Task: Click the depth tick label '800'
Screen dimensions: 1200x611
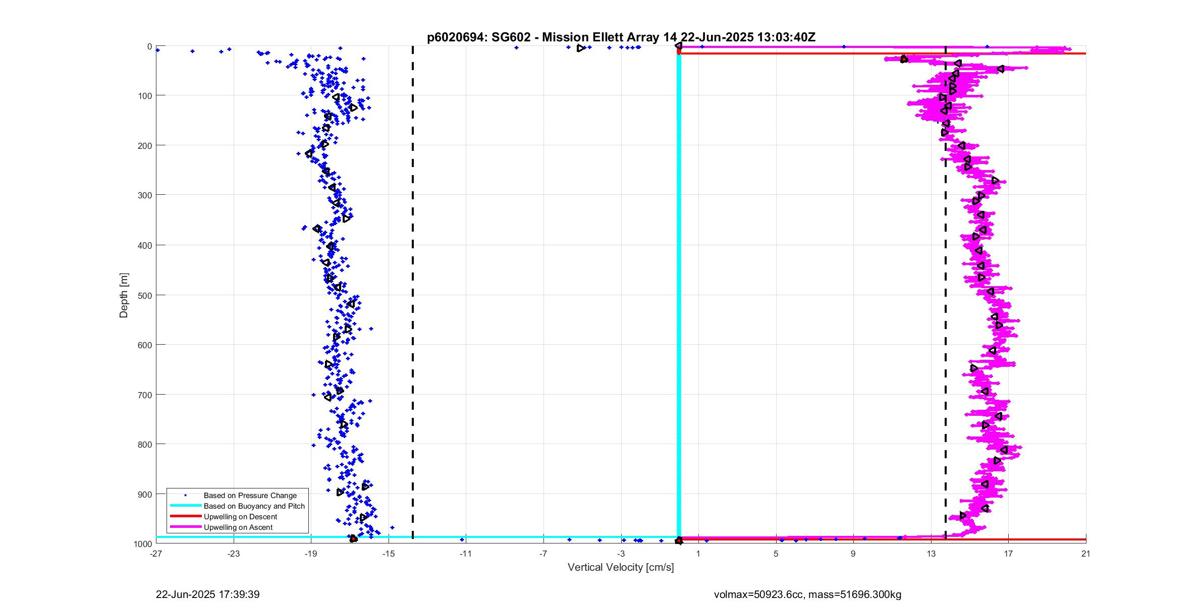Action: pyautogui.click(x=144, y=444)
